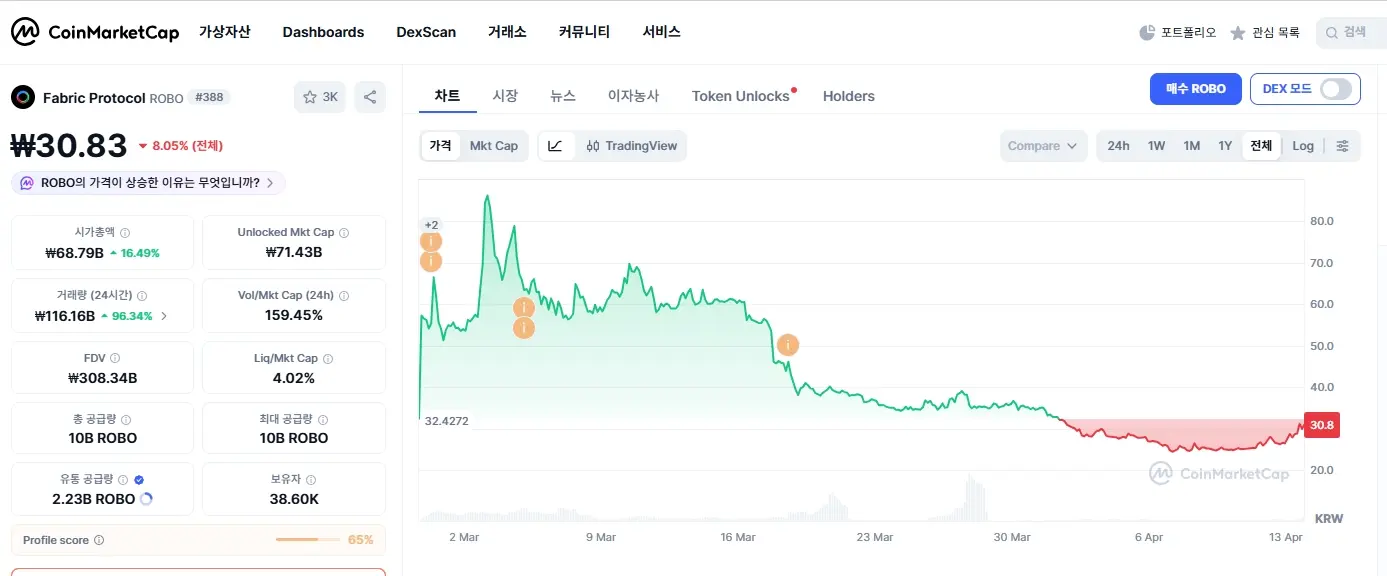1387x576 pixels.
Task: Switch to the Token Unlocks tab
Action: [743, 96]
